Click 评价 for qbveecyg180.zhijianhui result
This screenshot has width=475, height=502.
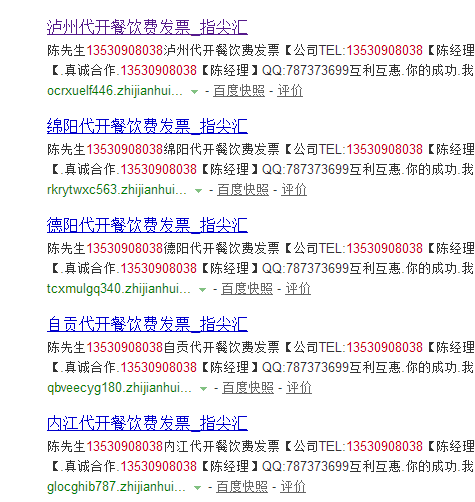pos(299,388)
